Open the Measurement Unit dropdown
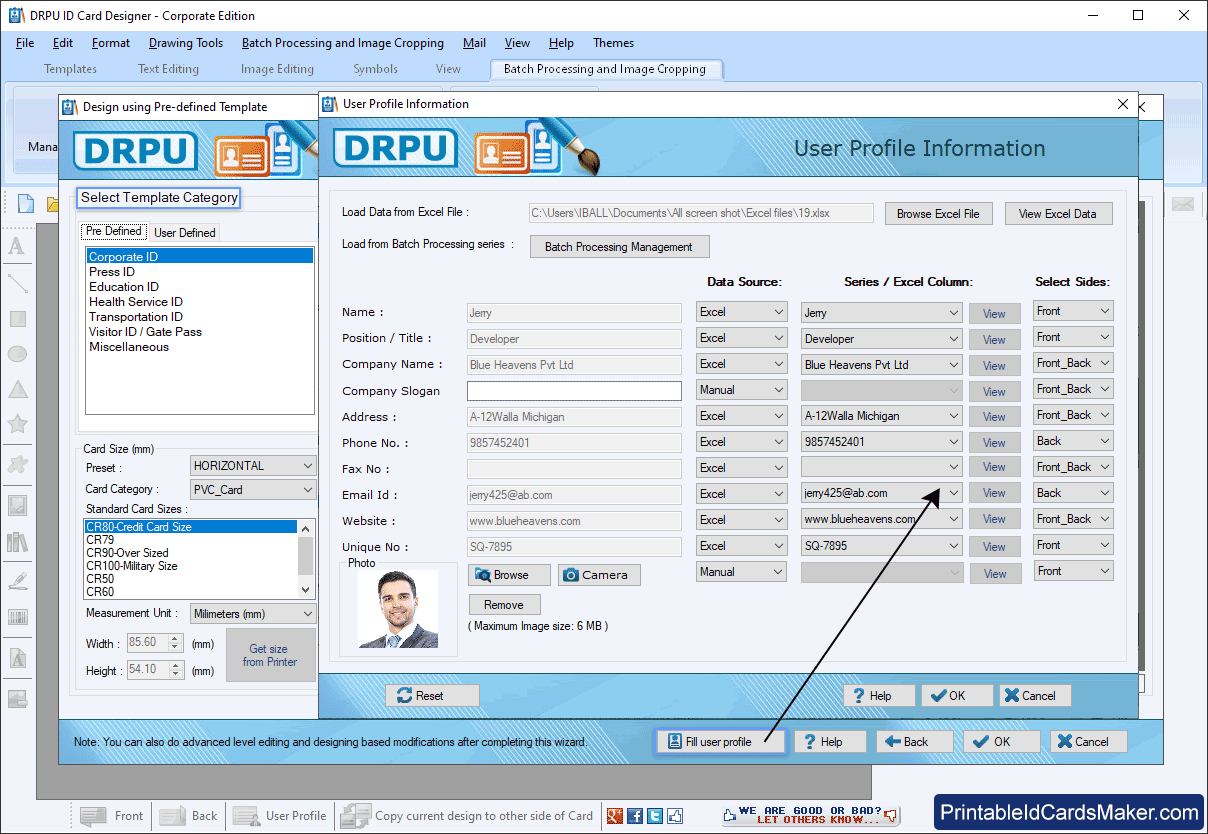 click(253, 614)
